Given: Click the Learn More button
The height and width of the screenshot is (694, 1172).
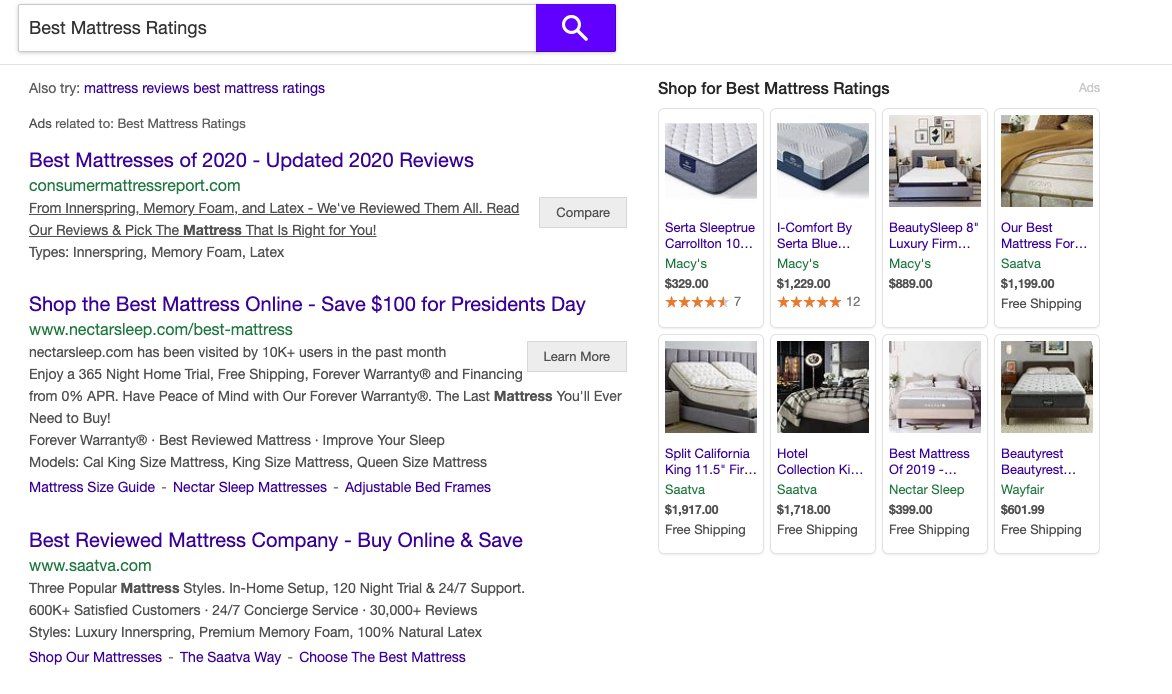Looking at the screenshot, I should 576,357.
